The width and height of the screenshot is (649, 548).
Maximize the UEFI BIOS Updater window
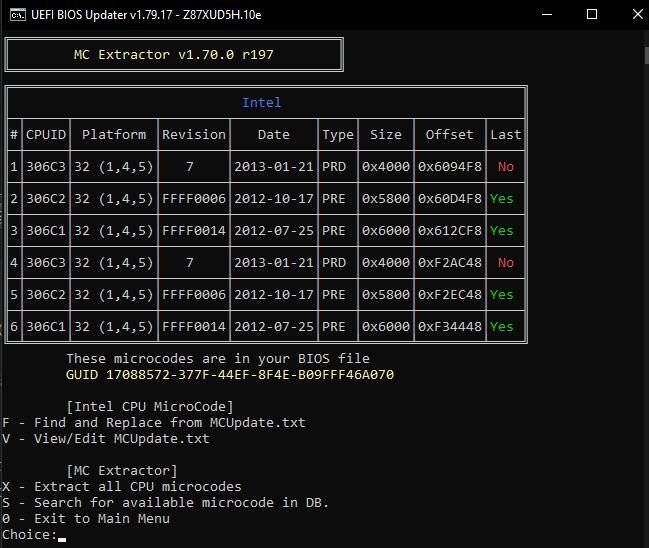[x=592, y=14]
